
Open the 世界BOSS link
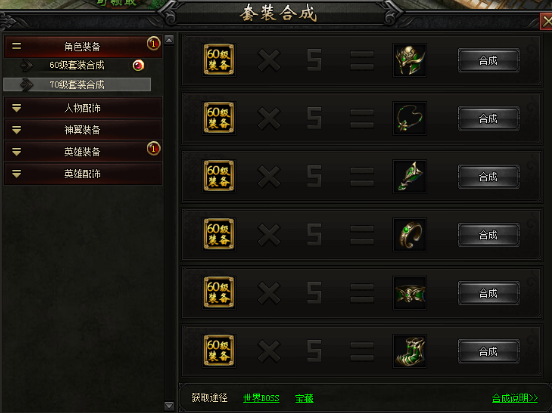pyautogui.click(x=261, y=398)
